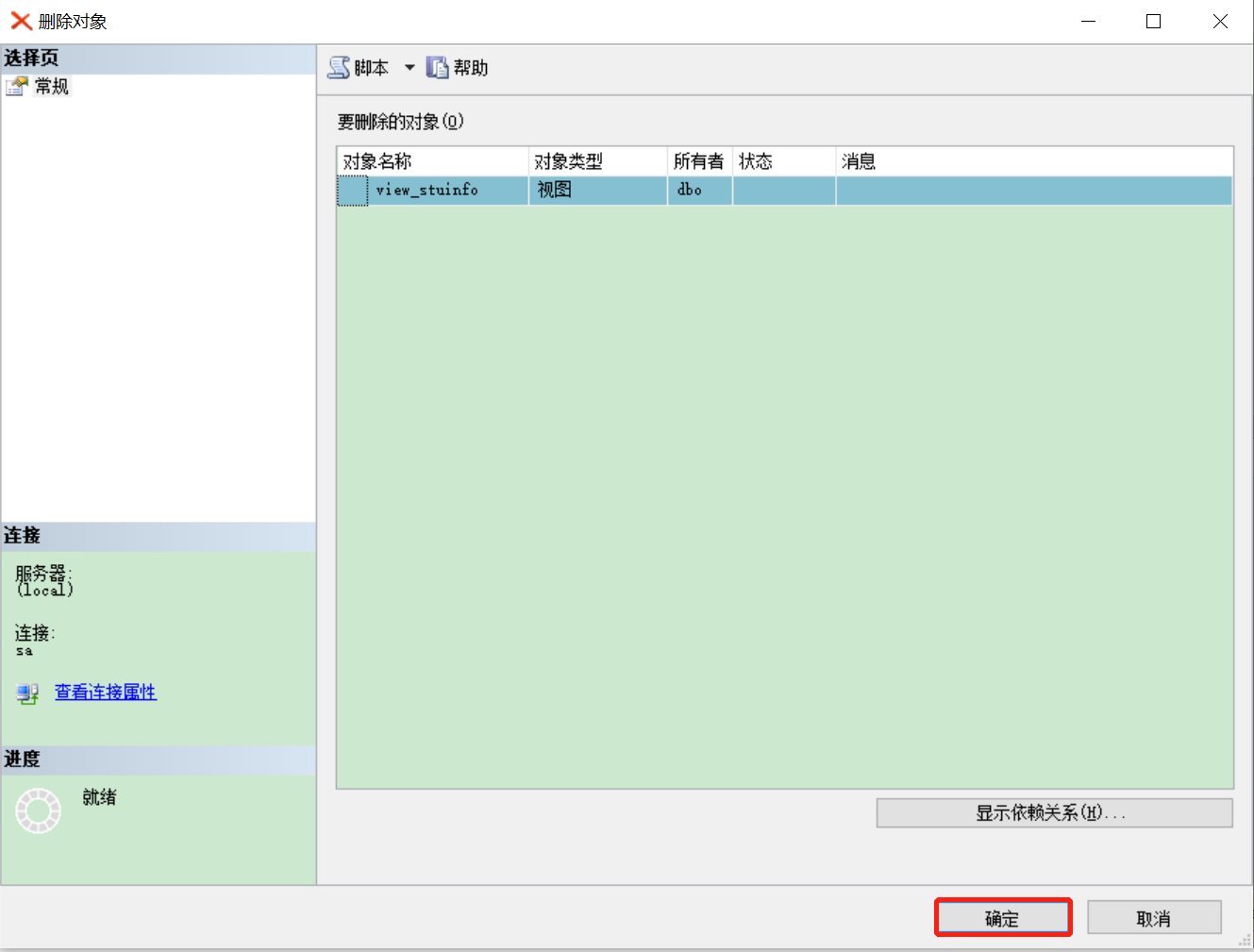Click the Script scroll icon in toolbar

pyautogui.click(x=339, y=68)
